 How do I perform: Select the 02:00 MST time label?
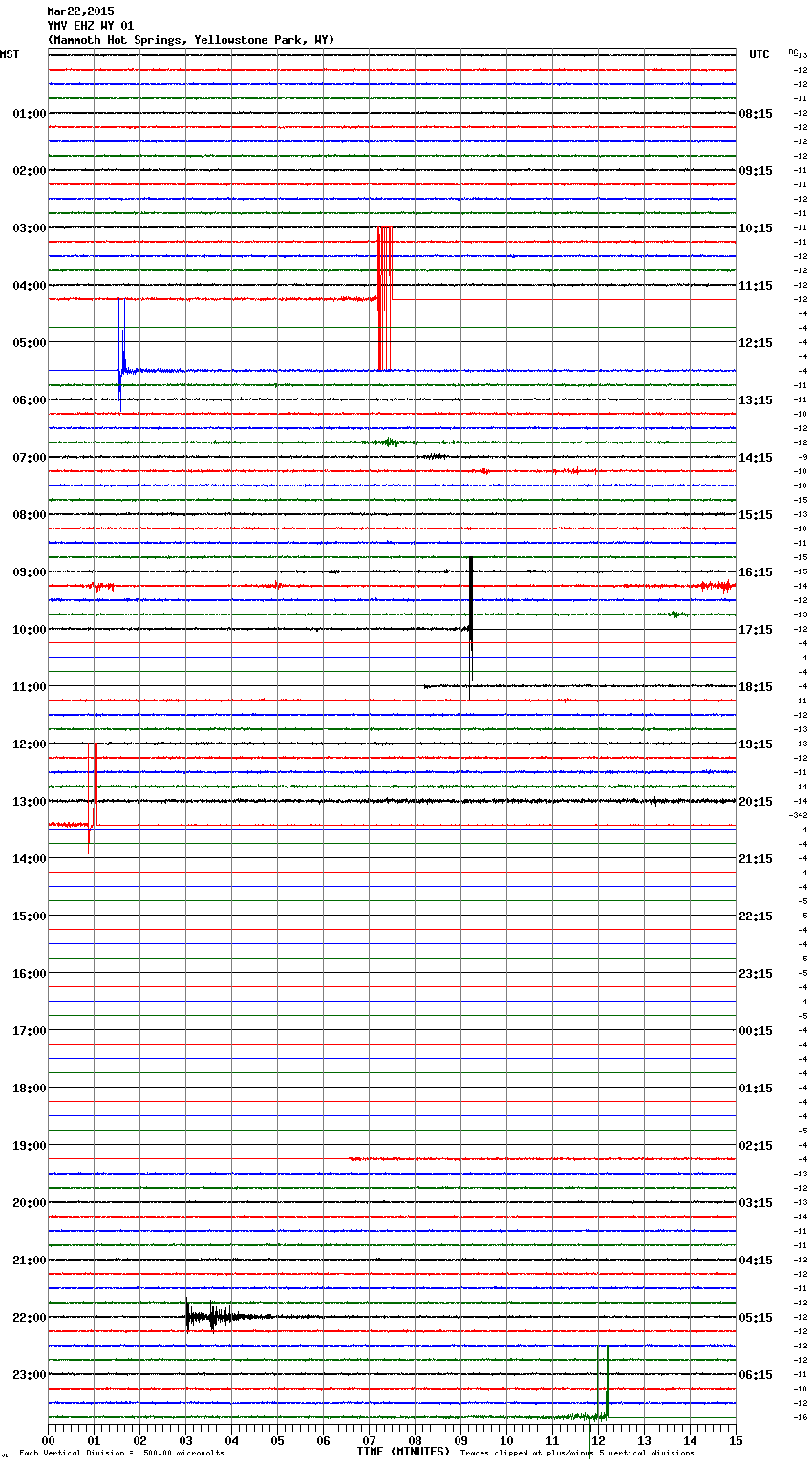pos(30,171)
